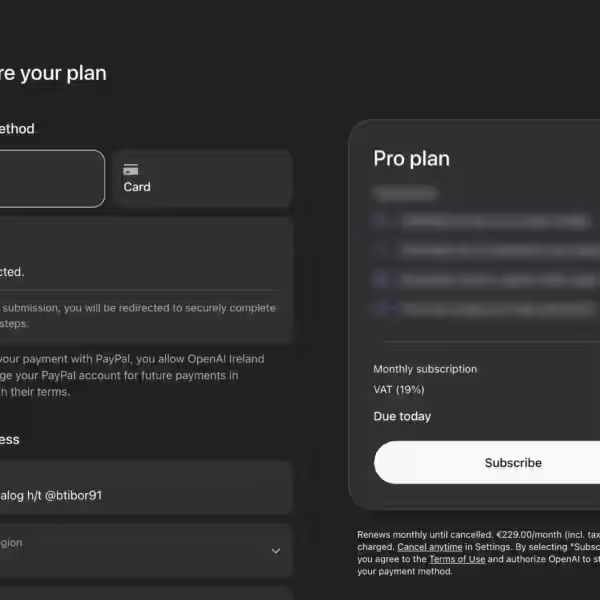Open the Cancel anytime link

tap(429, 547)
